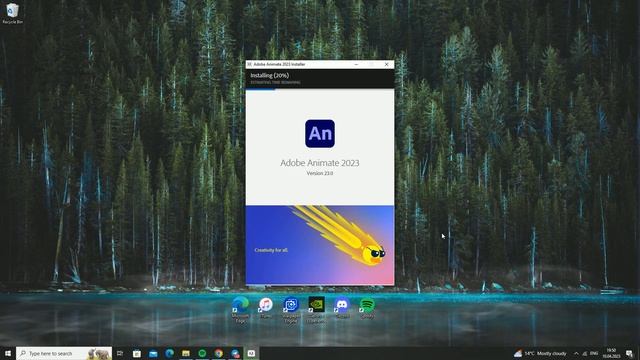Viewport: 640px width, 360px height.
Task: Open the Wallpaper Engine desktop shortcut
Action: 291,310
